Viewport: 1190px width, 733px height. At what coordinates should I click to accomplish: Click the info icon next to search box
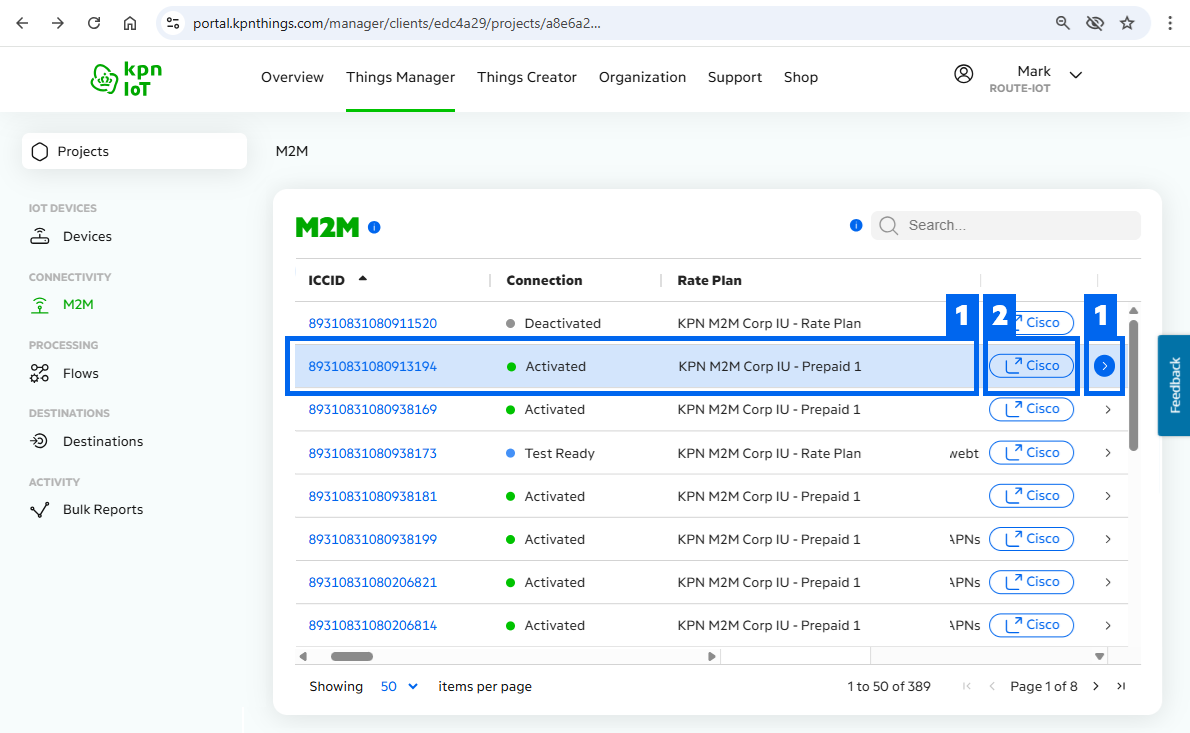856,226
